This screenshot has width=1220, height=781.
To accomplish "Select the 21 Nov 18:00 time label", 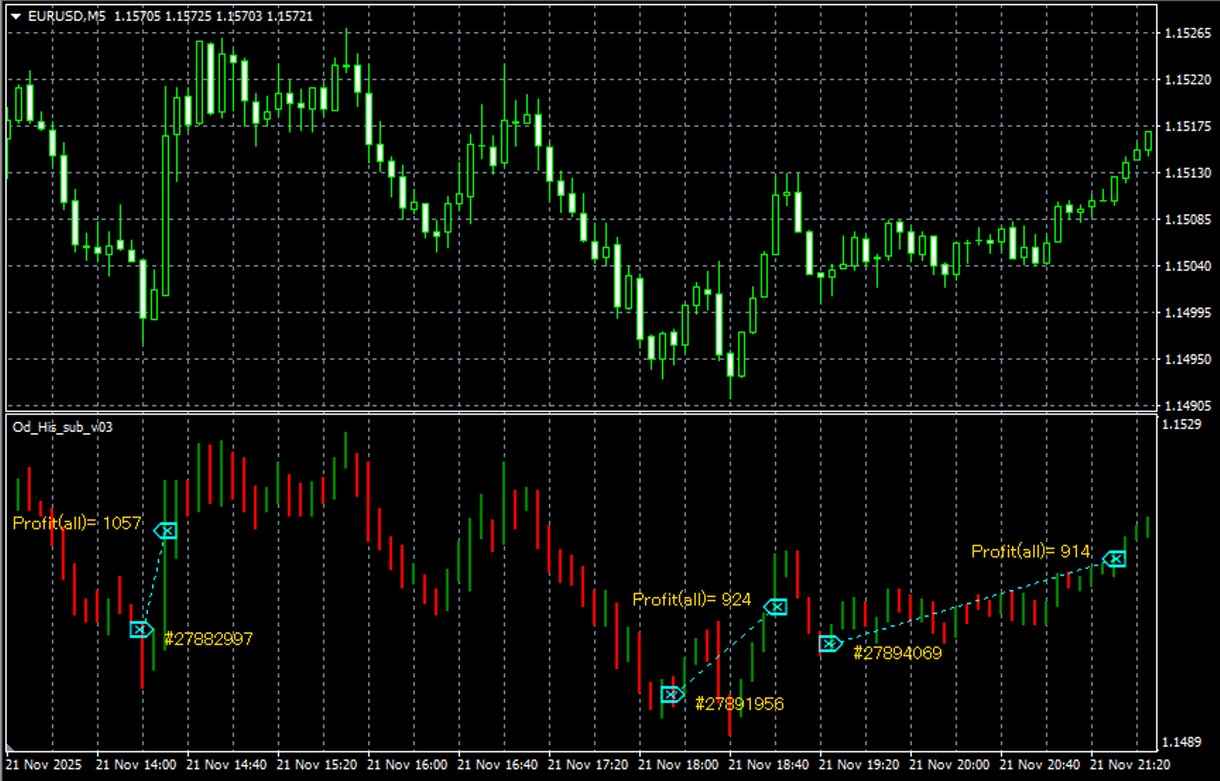I will (x=679, y=765).
